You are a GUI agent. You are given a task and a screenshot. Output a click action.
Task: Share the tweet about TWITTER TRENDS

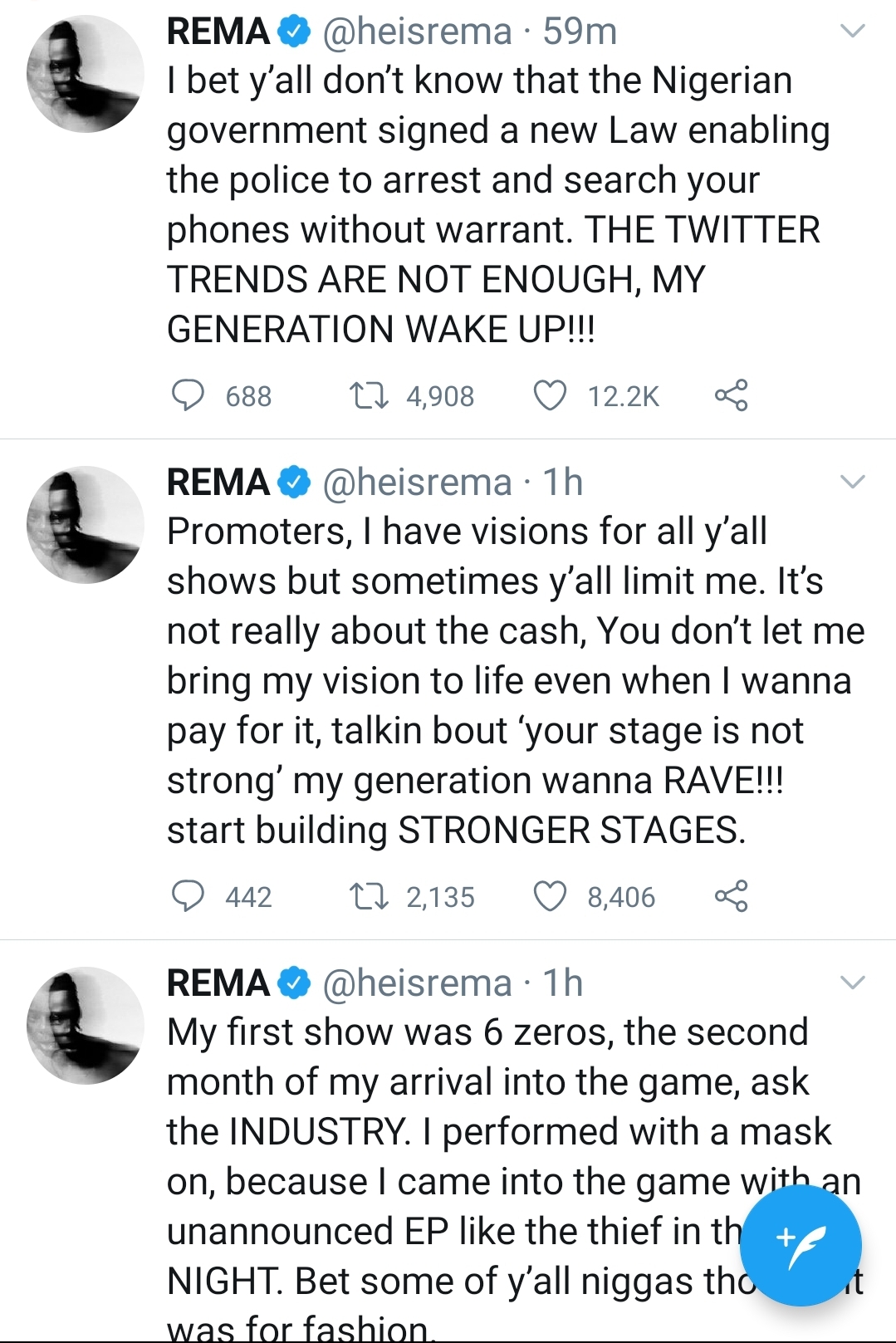pos(731,395)
